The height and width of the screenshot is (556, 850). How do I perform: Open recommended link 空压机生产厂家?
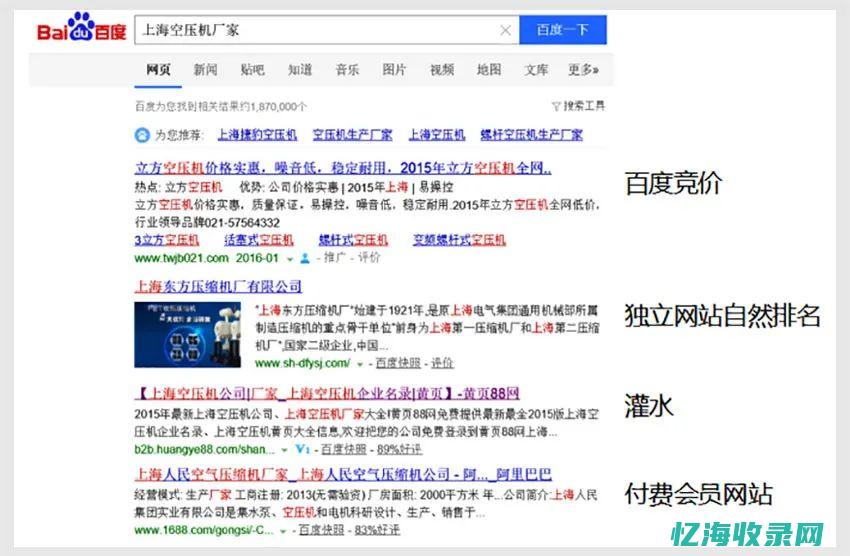pyautogui.click(x=352, y=135)
